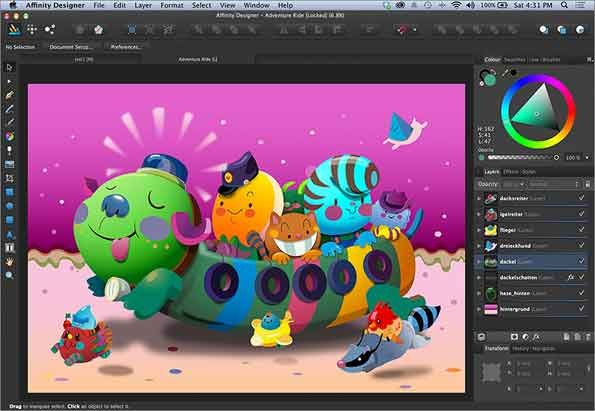Click the mask layer icon in Layers footer
This screenshot has height=411, width=595.
[514, 337]
